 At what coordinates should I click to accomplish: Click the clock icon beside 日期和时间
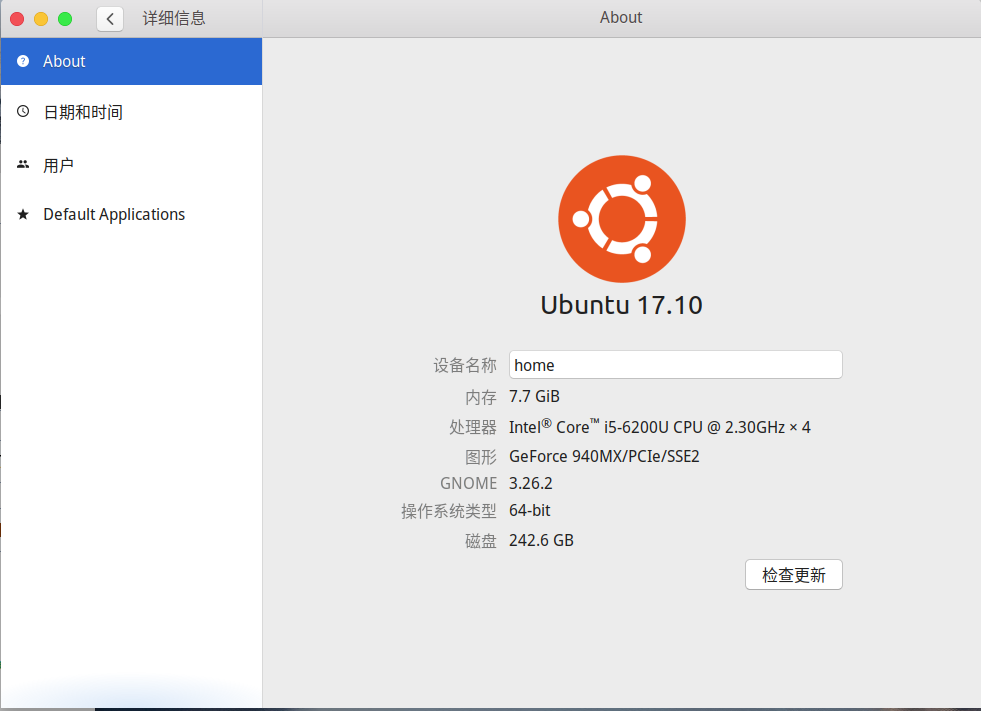click(x=23, y=111)
